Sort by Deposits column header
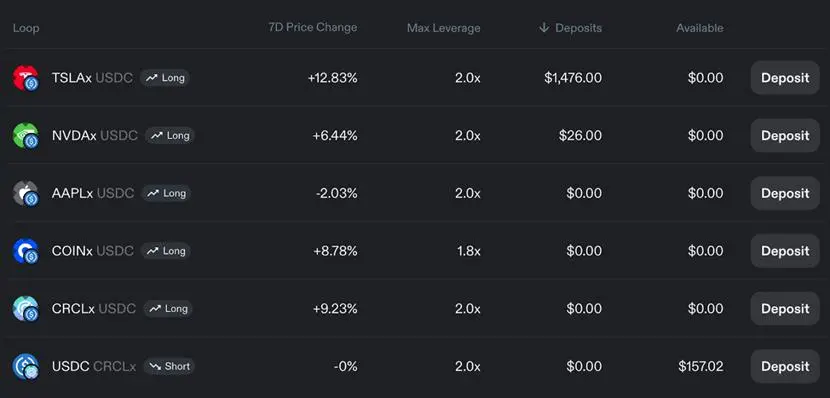 [x=578, y=28]
